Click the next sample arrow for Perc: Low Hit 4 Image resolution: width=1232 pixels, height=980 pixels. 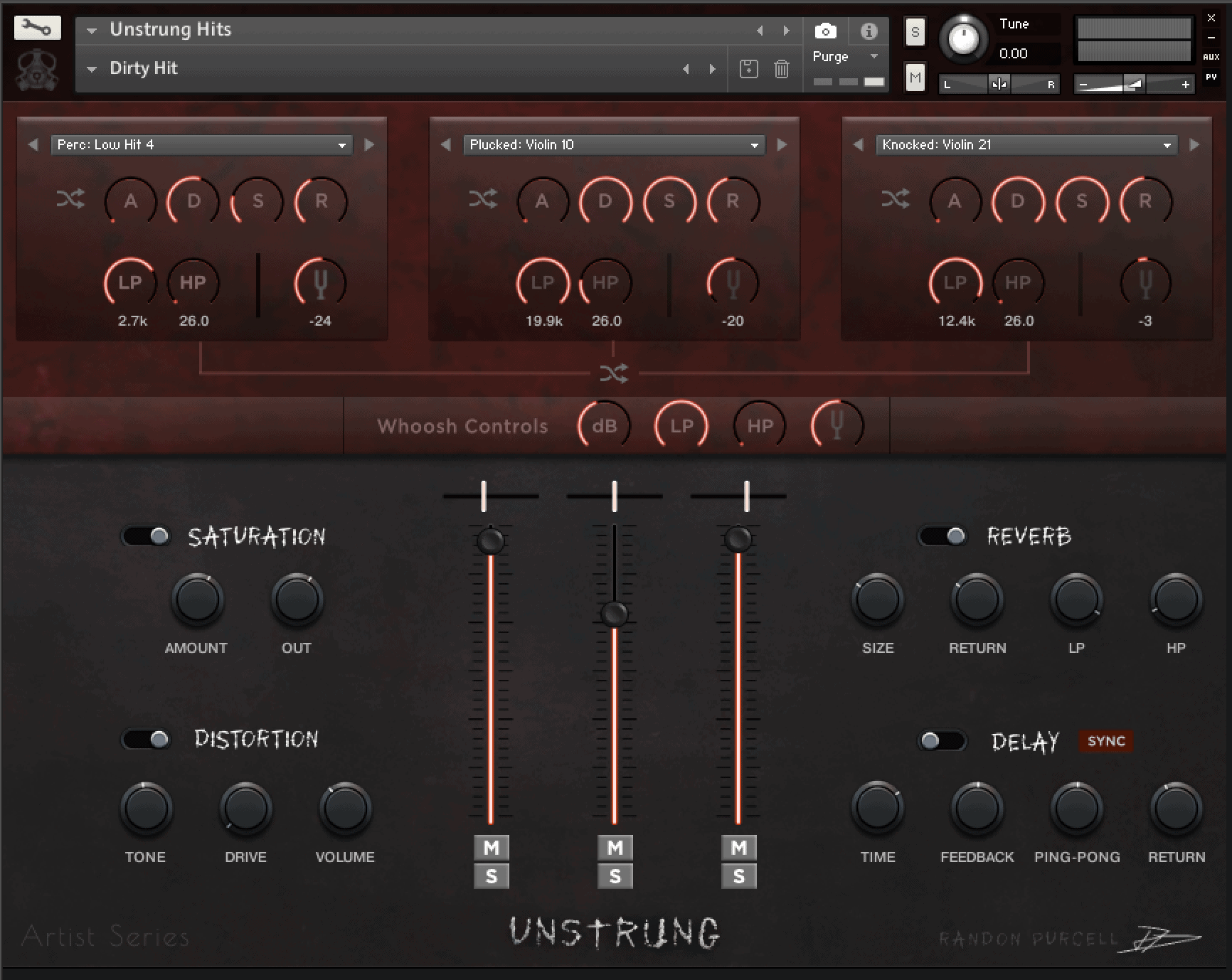(369, 144)
